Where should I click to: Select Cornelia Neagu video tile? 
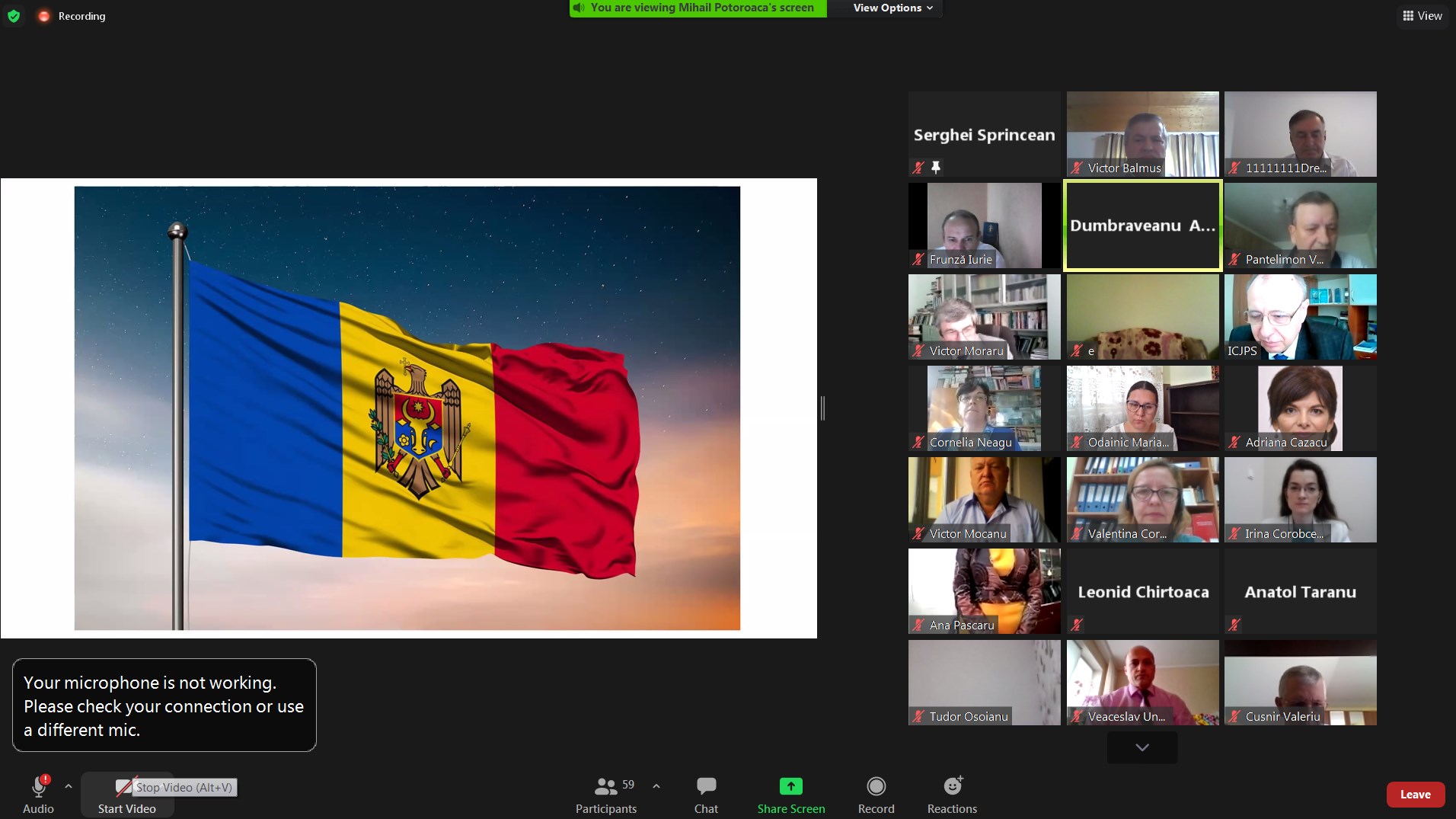(x=984, y=408)
